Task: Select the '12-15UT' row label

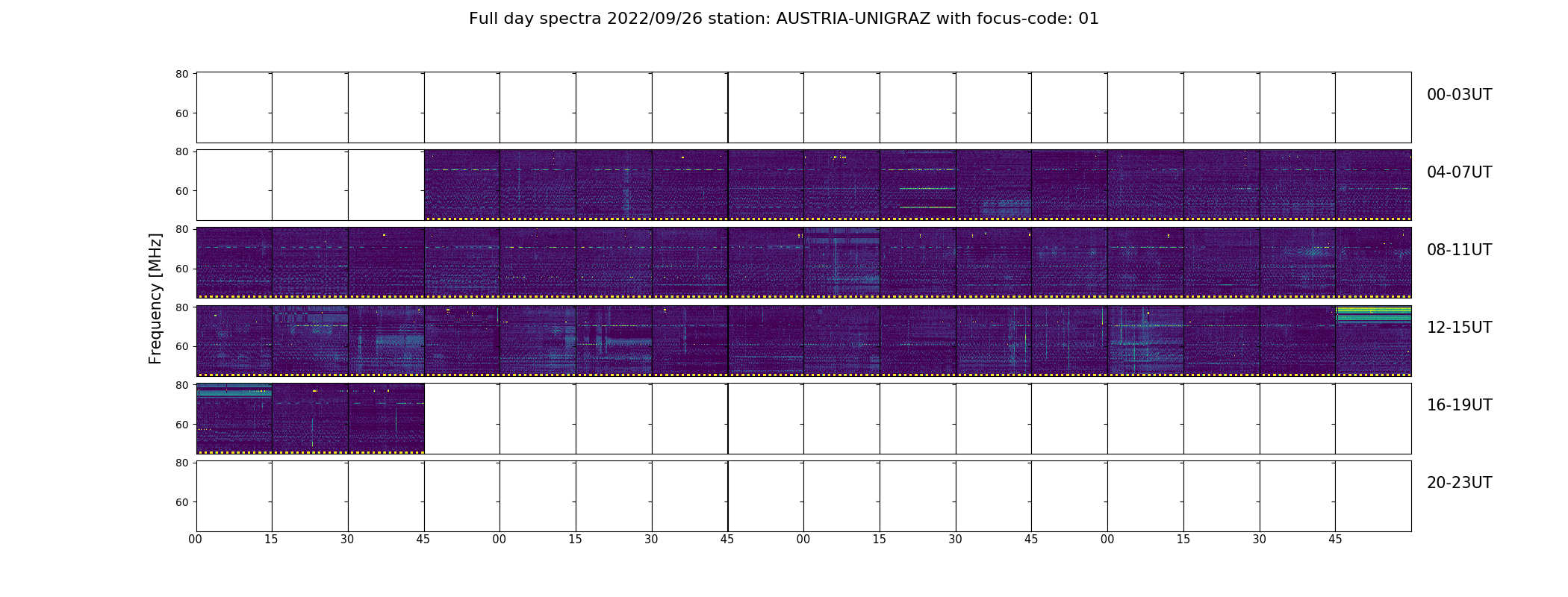Action: (1459, 328)
